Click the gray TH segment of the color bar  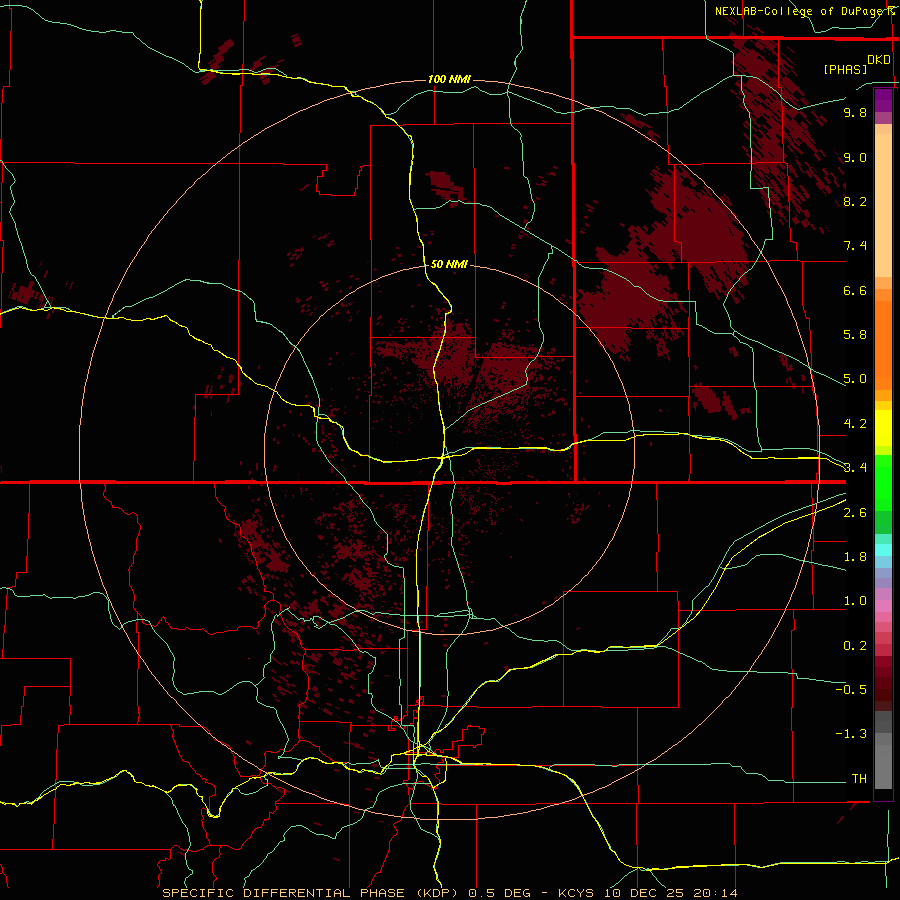tap(883, 766)
